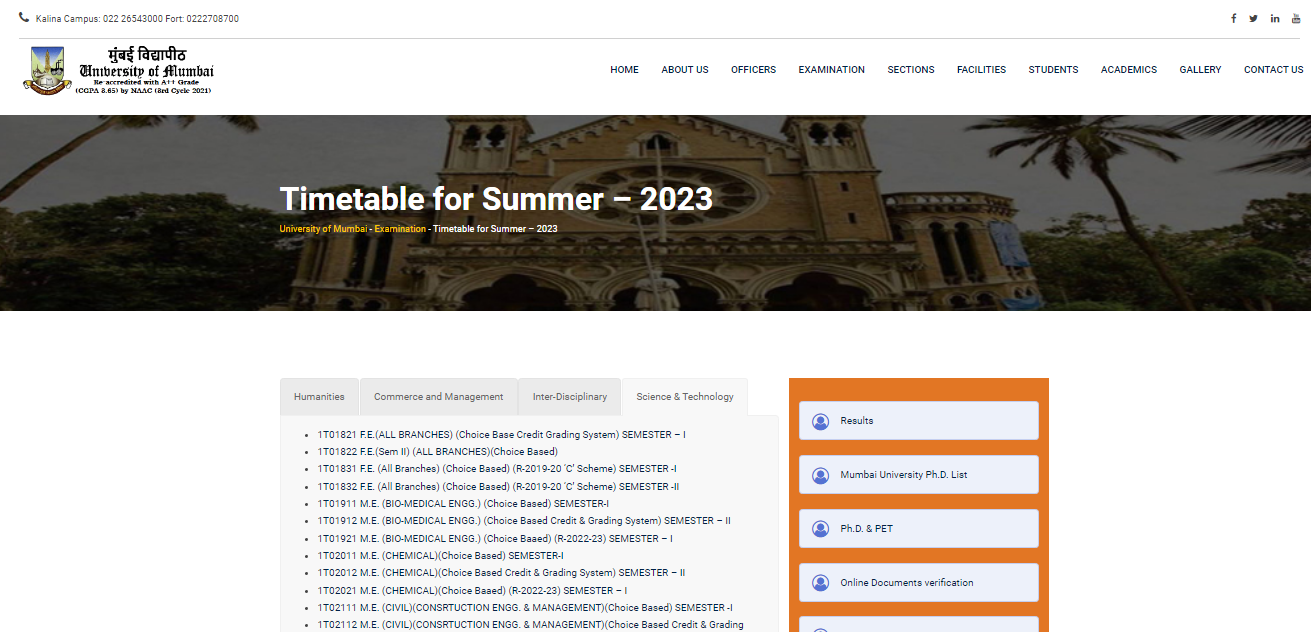Click the phone icon beside Kalina Campus
This screenshot has height=632, width=1311.
pos(24,18)
